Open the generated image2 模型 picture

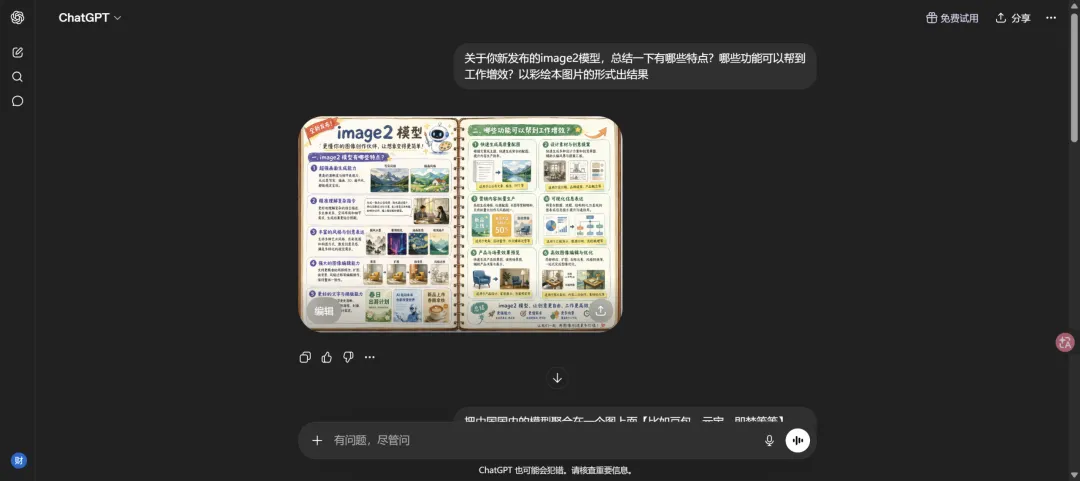click(460, 224)
